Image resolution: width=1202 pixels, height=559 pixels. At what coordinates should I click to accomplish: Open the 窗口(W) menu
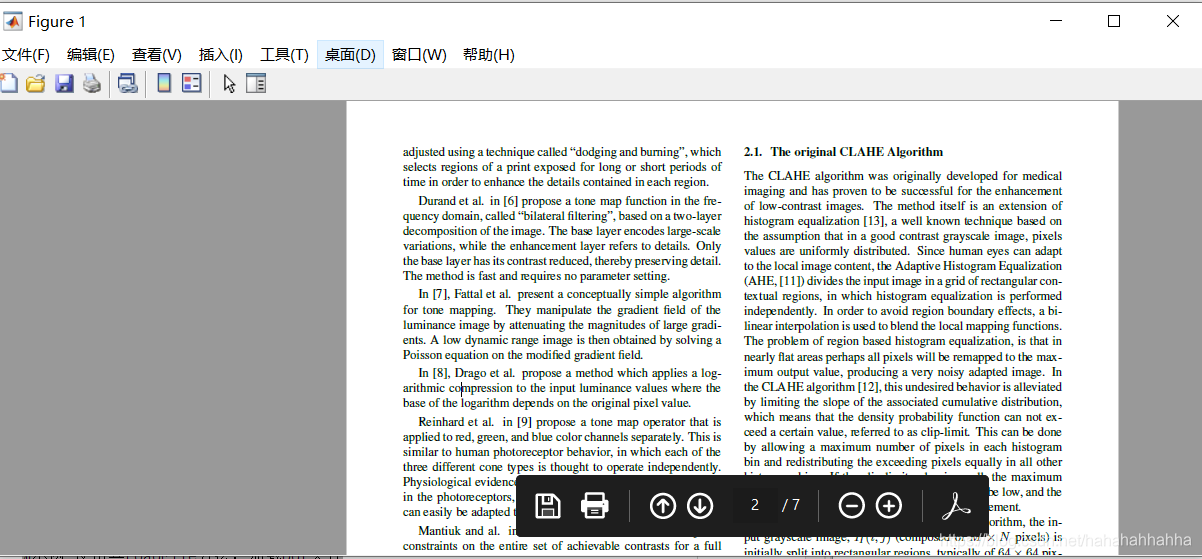point(419,55)
